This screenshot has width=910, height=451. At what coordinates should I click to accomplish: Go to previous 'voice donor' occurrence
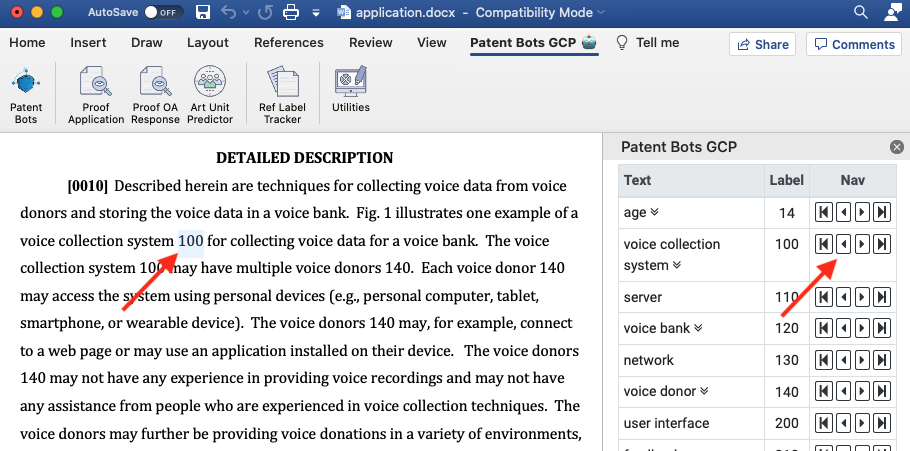pos(843,392)
